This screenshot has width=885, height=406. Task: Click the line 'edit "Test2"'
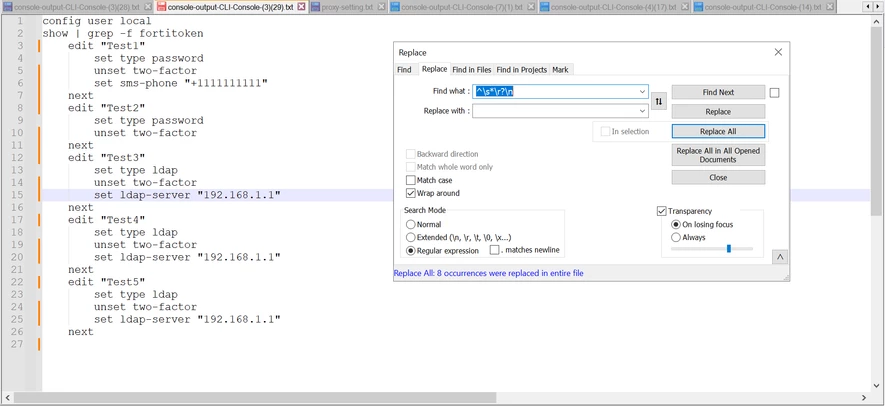[x=107, y=108]
